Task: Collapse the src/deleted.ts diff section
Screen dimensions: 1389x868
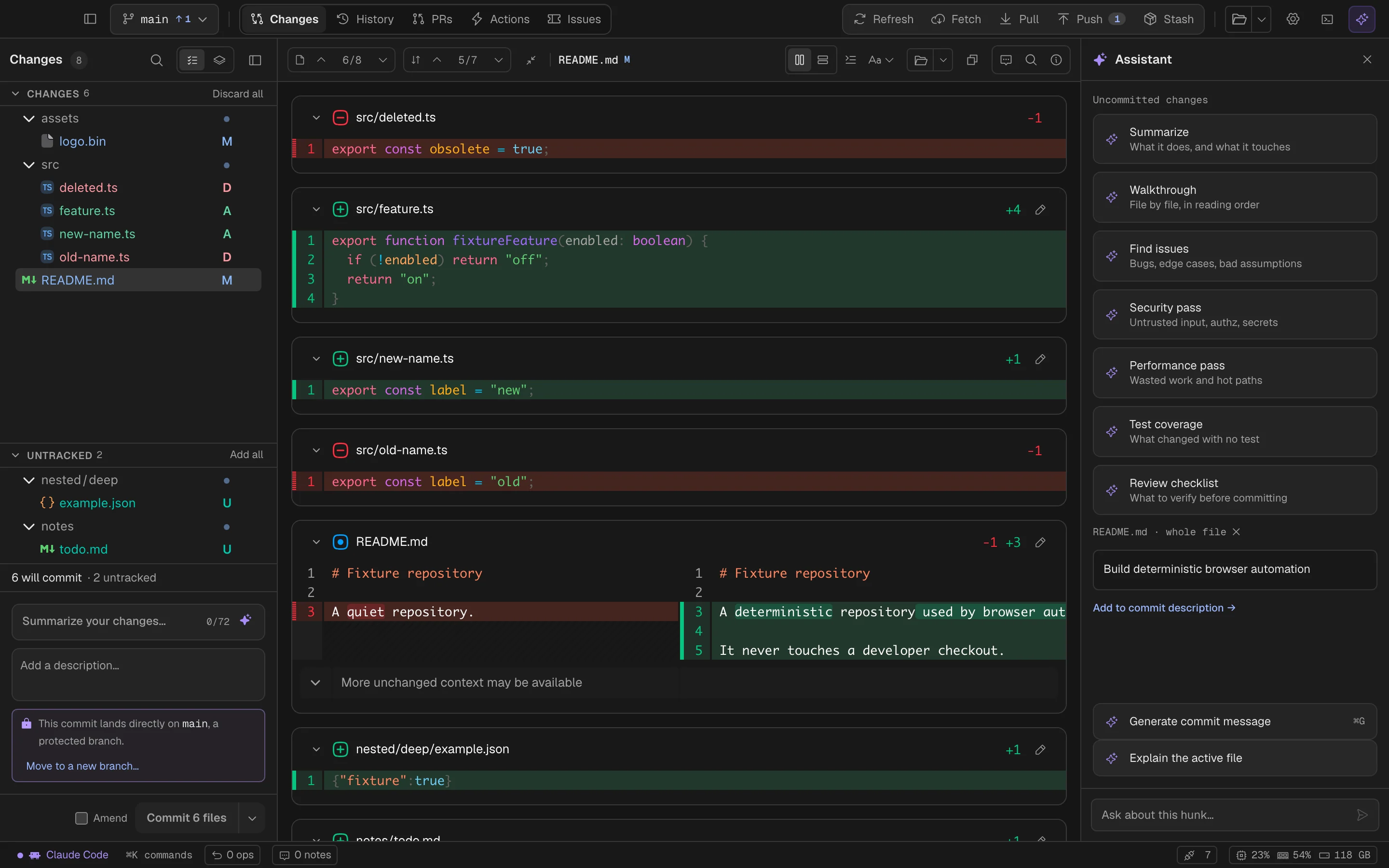Action: [316, 117]
